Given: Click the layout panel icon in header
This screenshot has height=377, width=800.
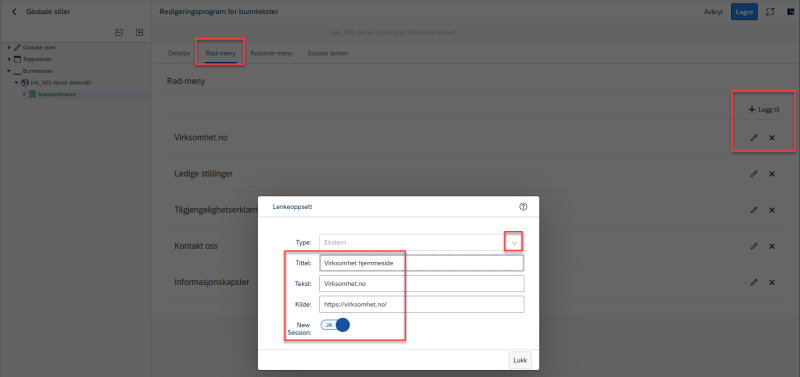Looking at the screenshot, I should click(790, 12).
